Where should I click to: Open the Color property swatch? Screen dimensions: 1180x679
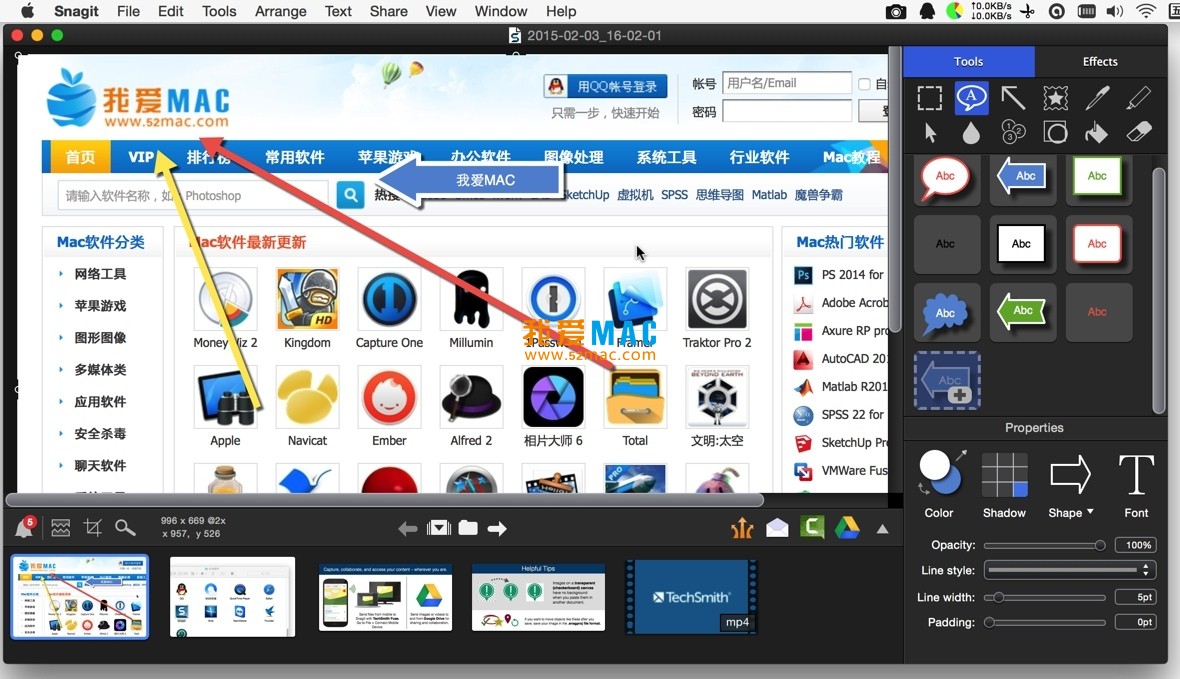(938, 473)
